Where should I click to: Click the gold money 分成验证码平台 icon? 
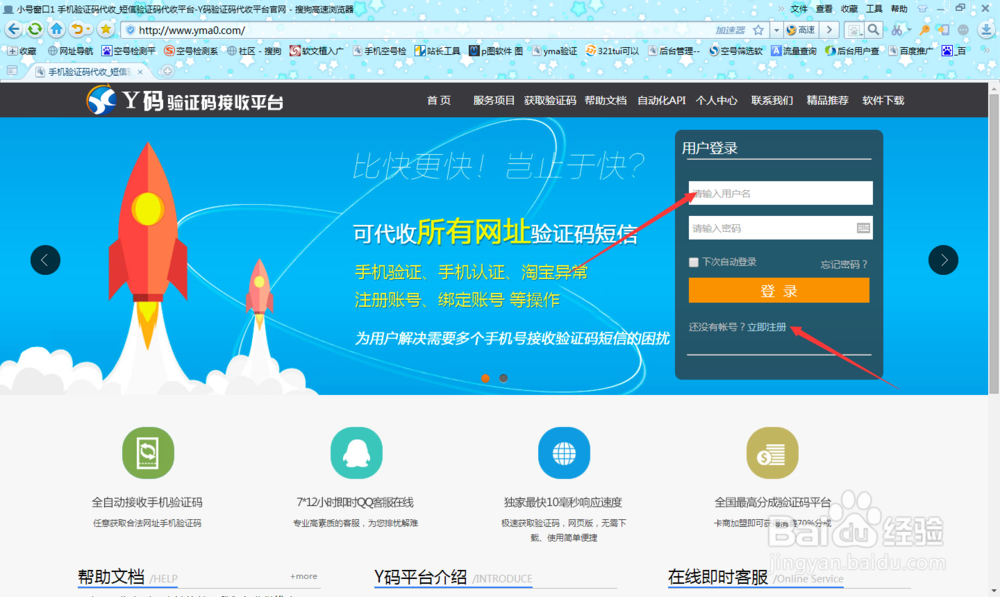(x=772, y=453)
